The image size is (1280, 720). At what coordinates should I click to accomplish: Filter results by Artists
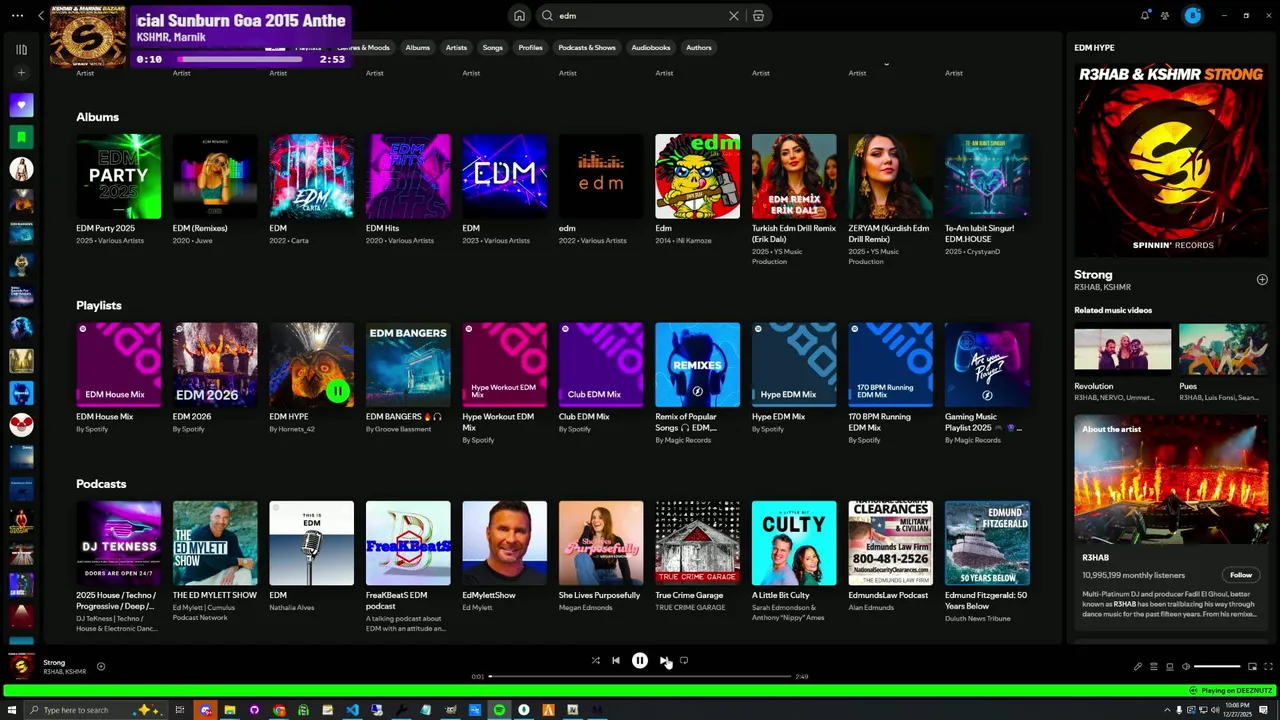[456, 48]
